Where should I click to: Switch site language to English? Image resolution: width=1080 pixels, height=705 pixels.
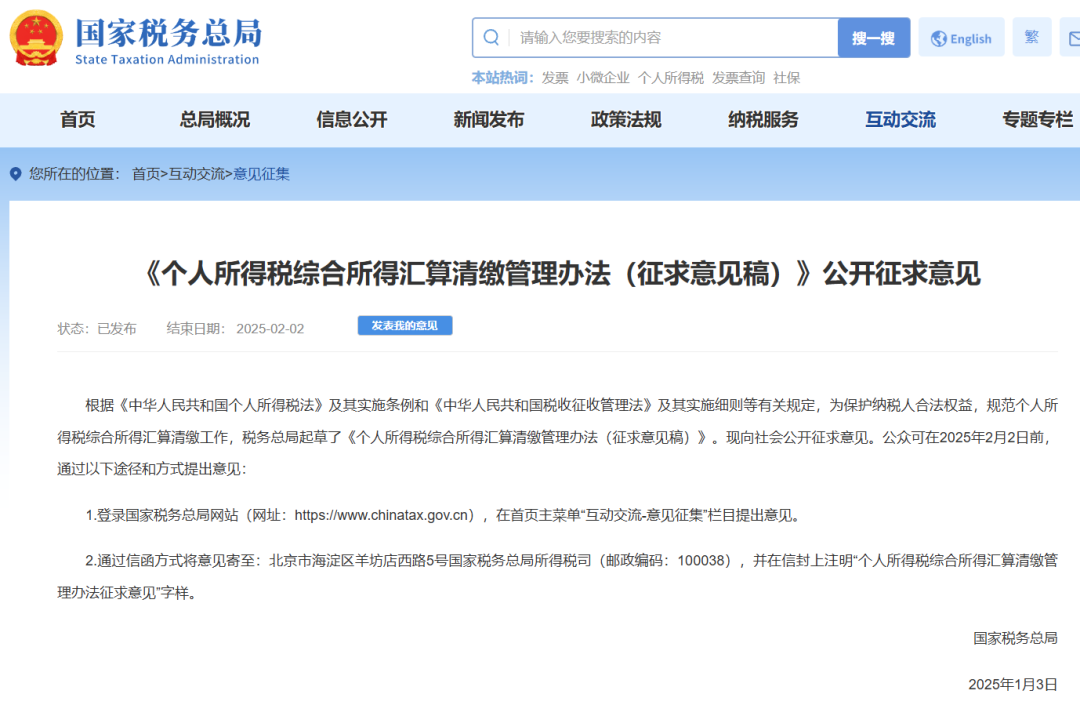click(961, 38)
